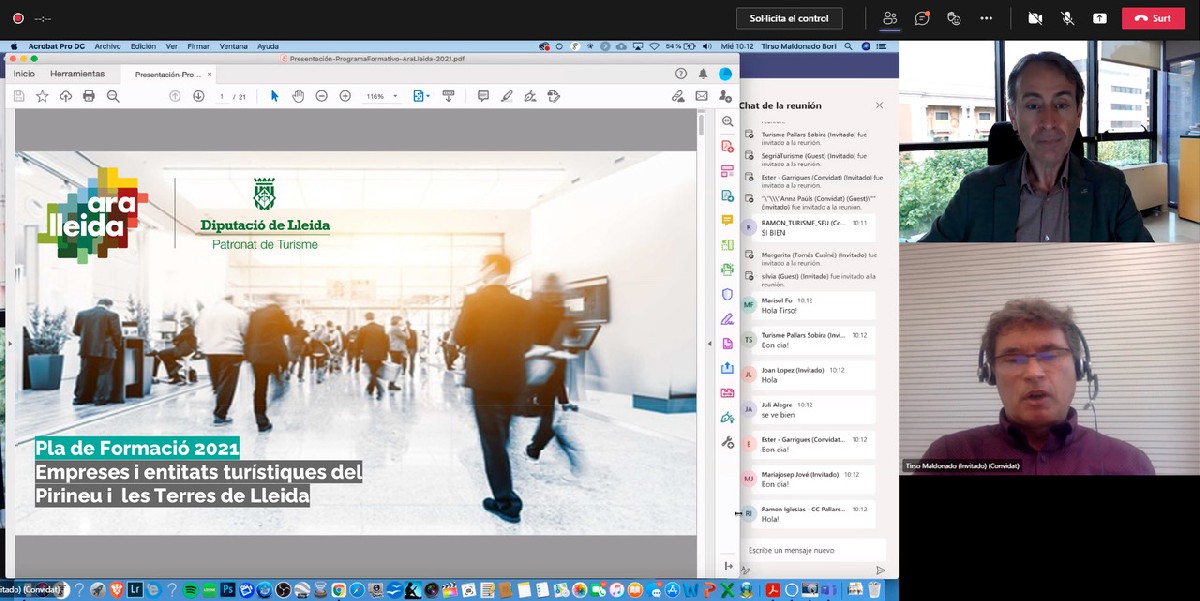Viewport: 1200px width, 601px height.
Task: Open the Herramientas tab
Action: coord(77,74)
